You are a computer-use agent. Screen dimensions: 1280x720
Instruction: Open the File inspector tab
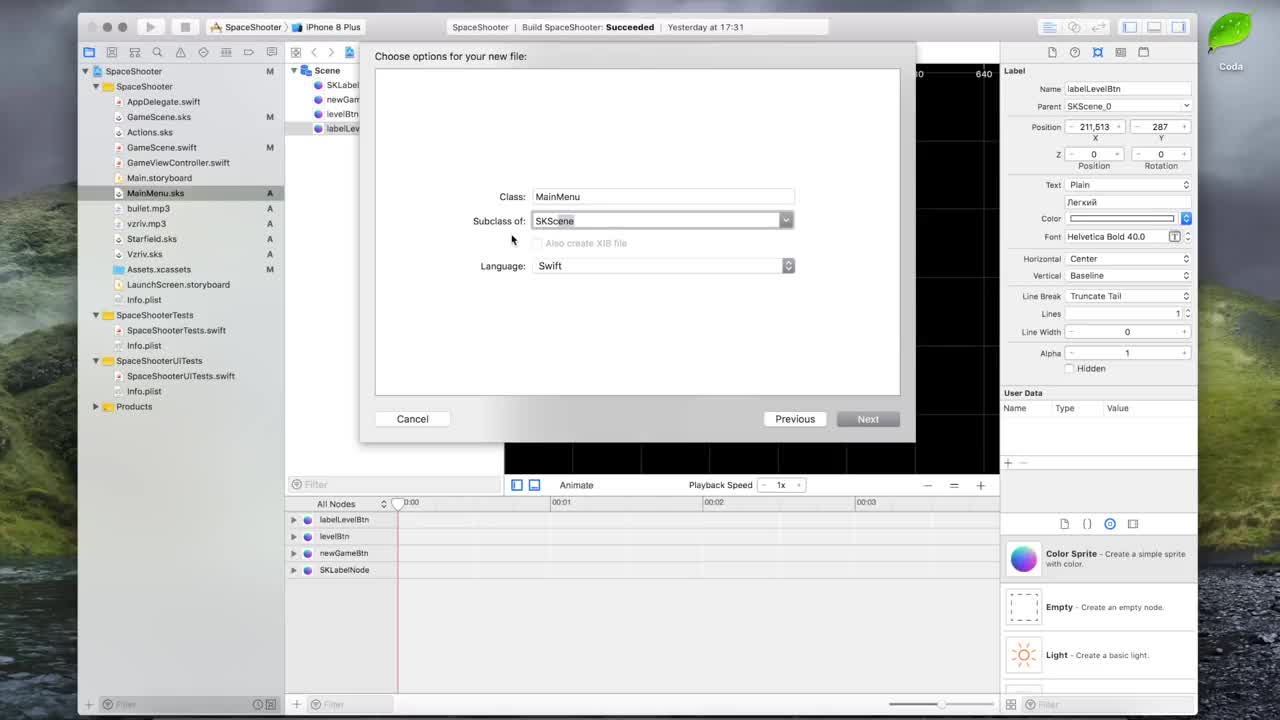(1052, 52)
